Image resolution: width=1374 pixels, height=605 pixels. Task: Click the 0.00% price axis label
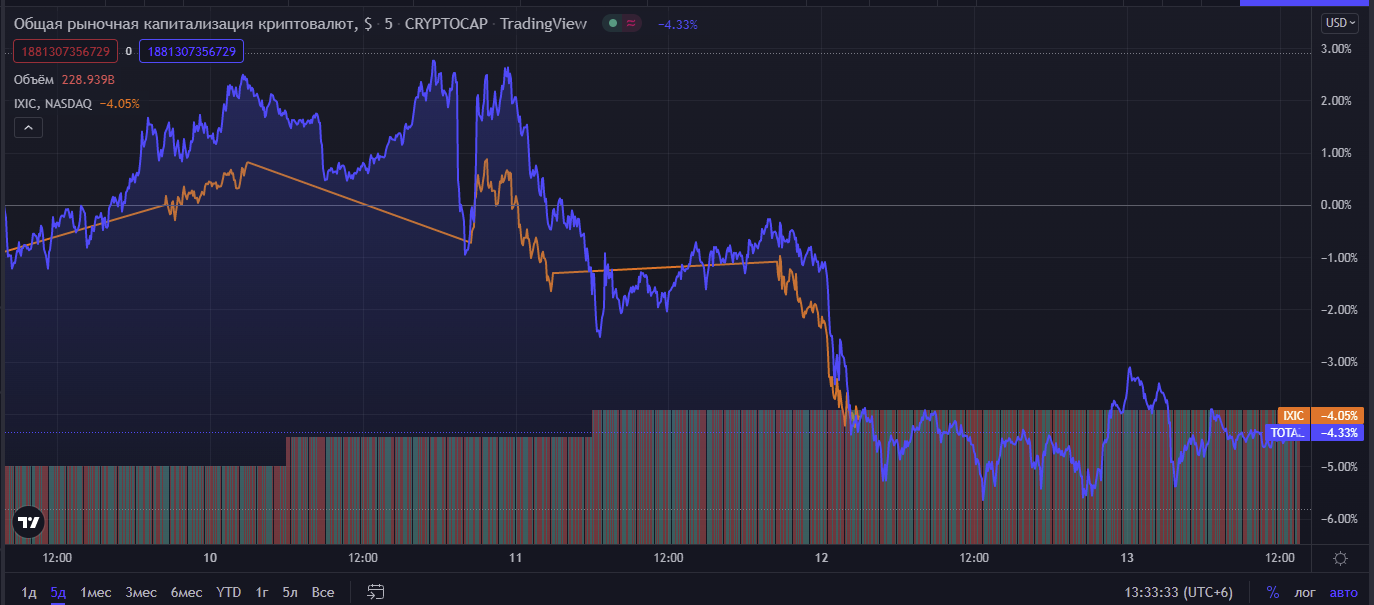pos(1336,205)
